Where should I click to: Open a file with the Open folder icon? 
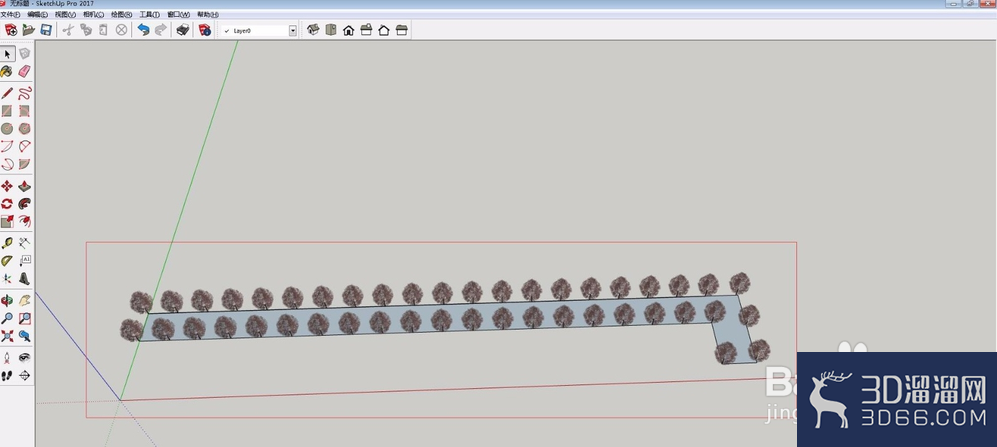pos(29,30)
